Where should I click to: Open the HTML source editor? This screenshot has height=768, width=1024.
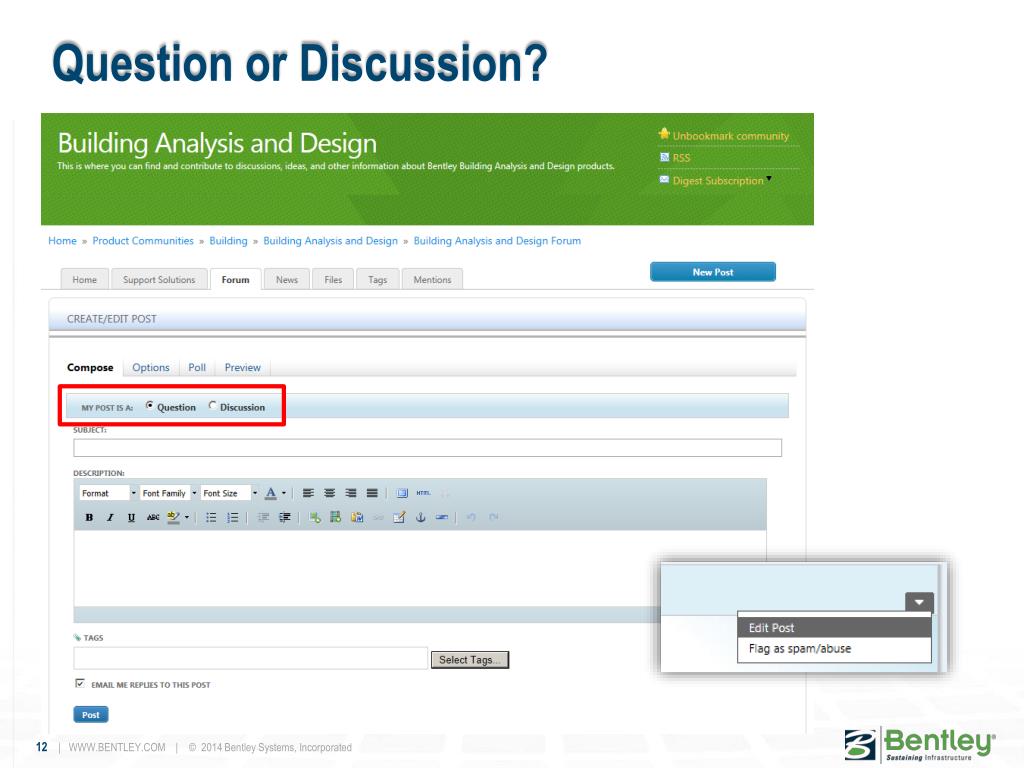tap(423, 493)
